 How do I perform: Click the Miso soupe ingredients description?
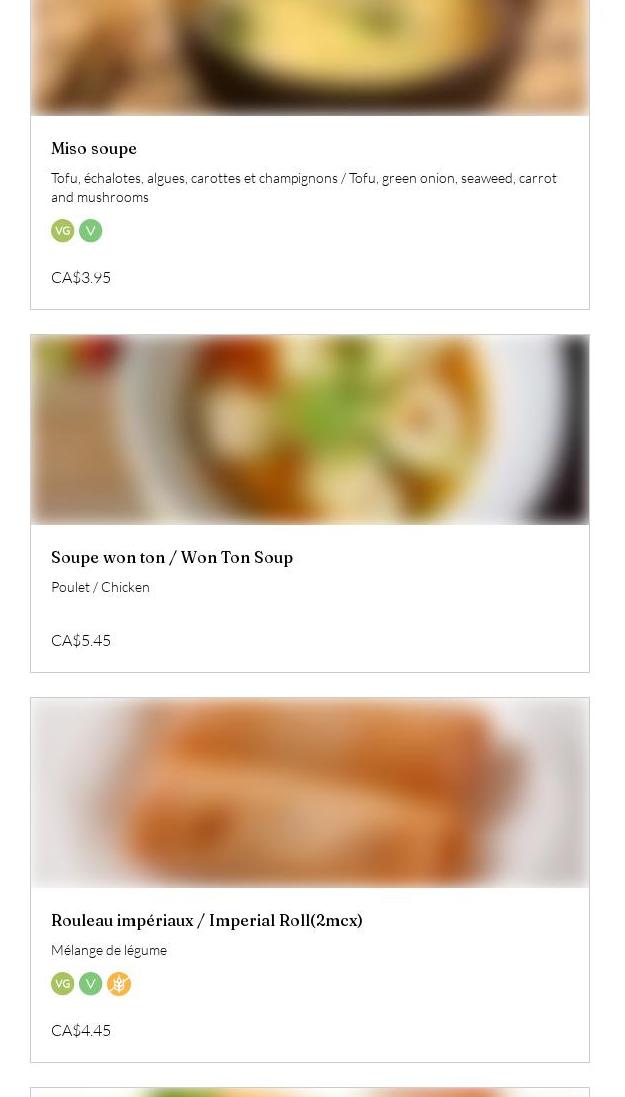click(x=304, y=187)
